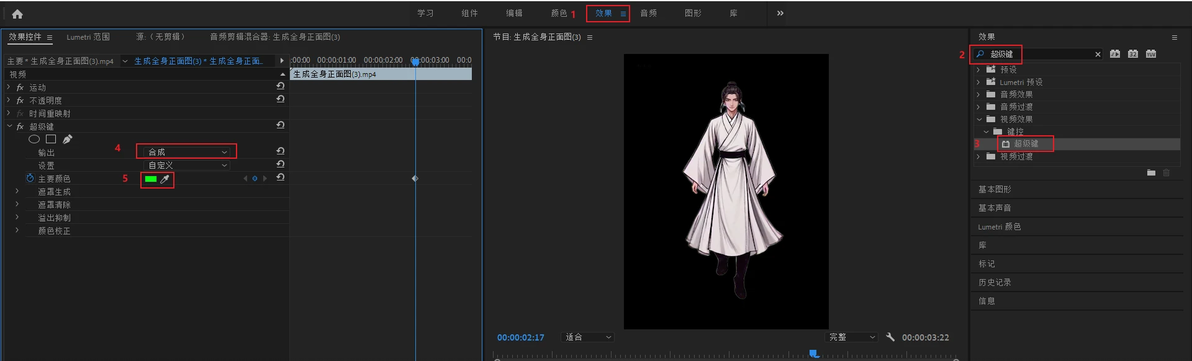Filter by YUV effects icon

pos(1151,54)
